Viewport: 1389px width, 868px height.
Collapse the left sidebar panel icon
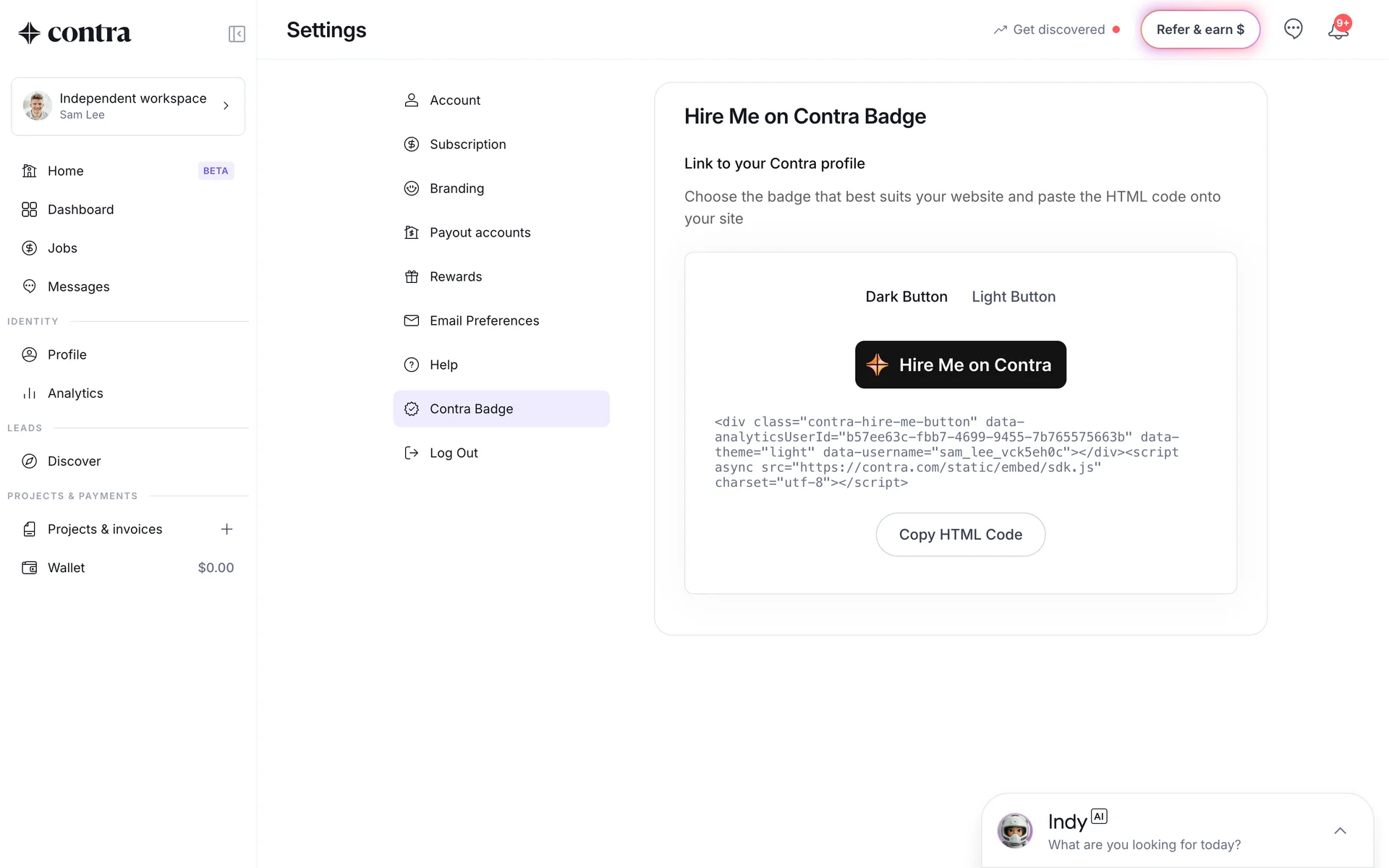pos(237,34)
